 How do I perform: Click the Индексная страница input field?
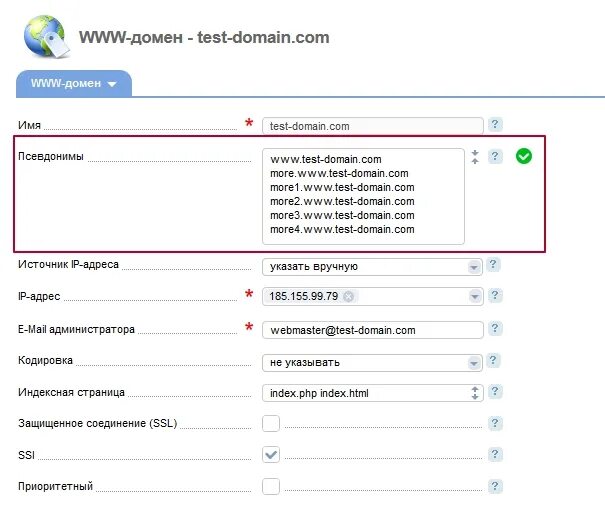click(373, 393)
